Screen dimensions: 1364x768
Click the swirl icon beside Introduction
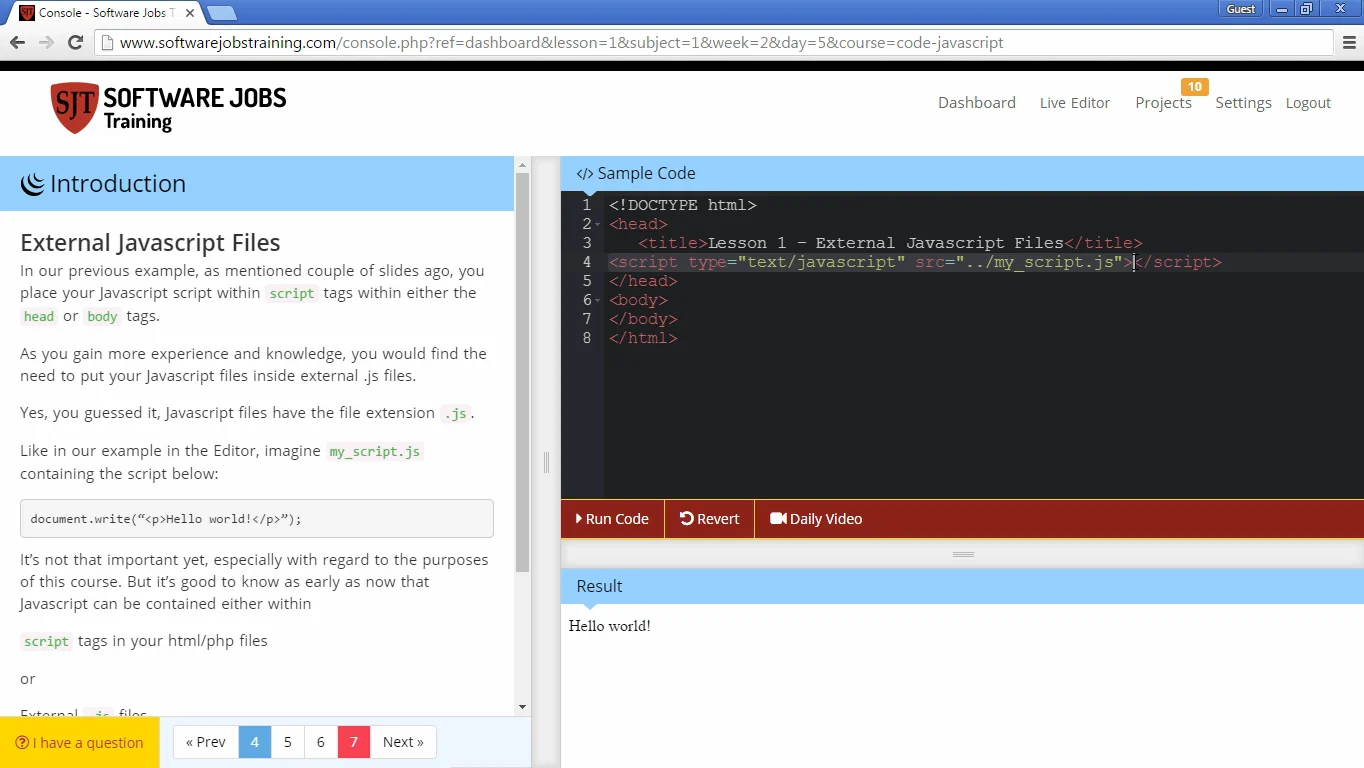(32, 184)
